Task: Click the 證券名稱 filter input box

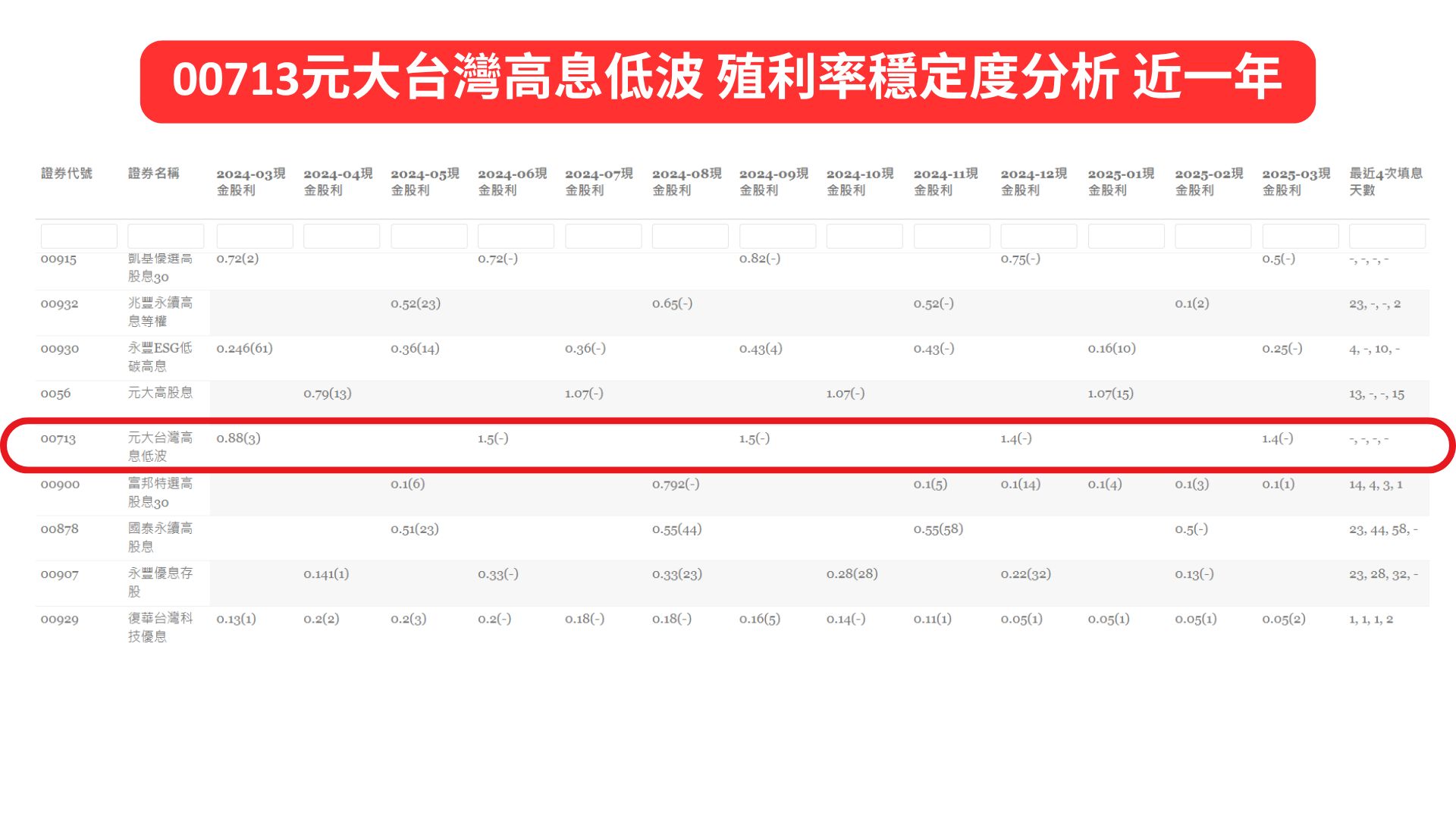Action: click(x=165, y=236)
